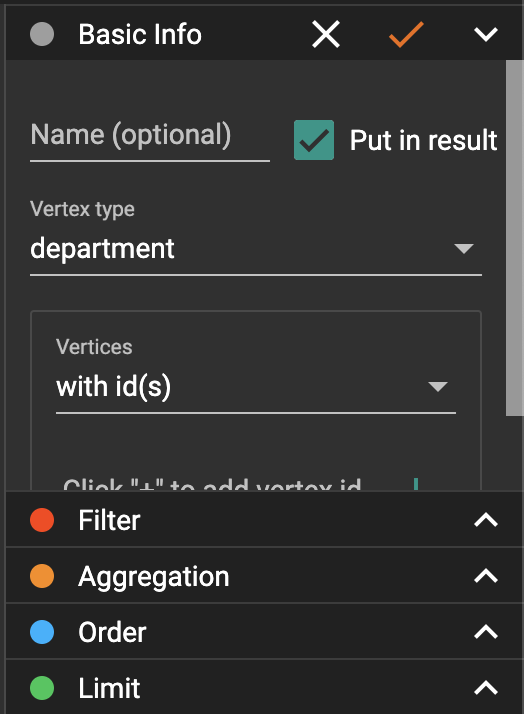This screenshot has width=524, height=714.
Task: Click the blue Order circle icon
Action: pyautogui.click(x=42, y=632)
